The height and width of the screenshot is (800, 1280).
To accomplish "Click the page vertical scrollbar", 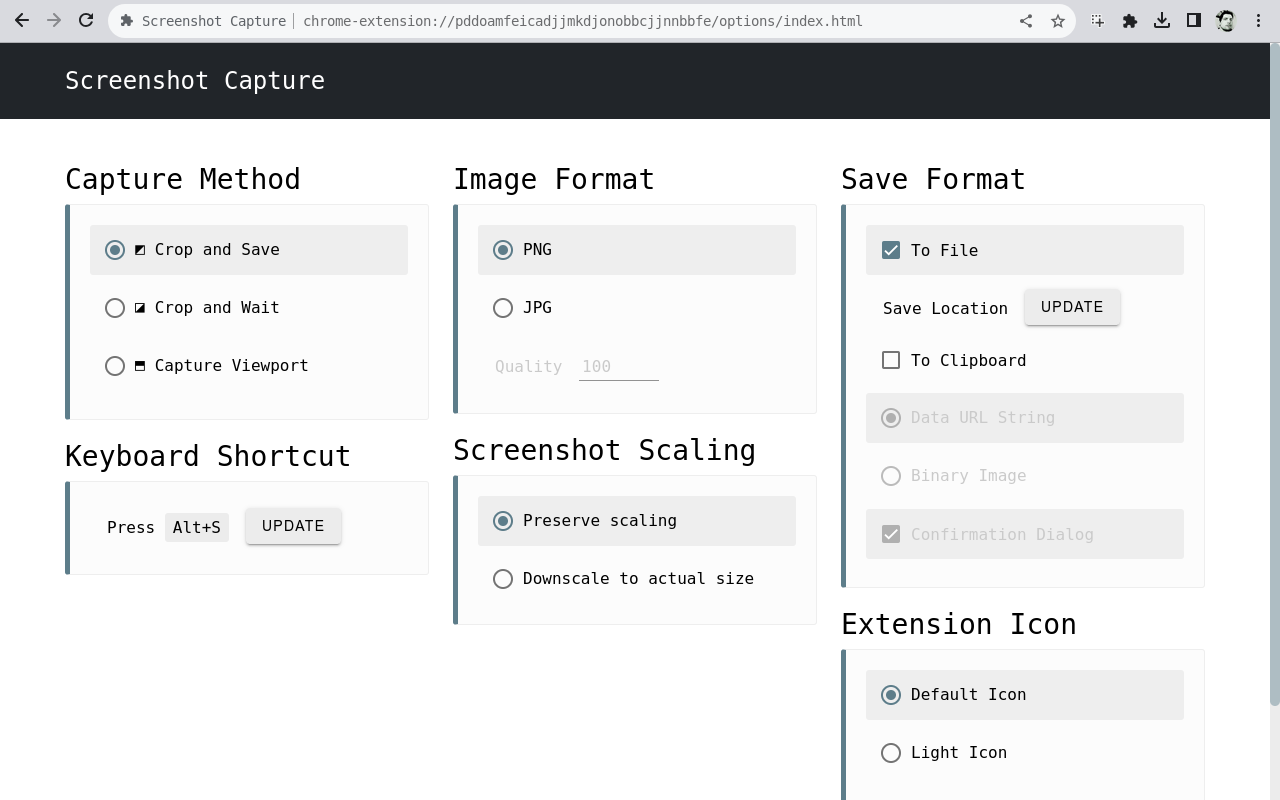I will (x=1274, y=400).
